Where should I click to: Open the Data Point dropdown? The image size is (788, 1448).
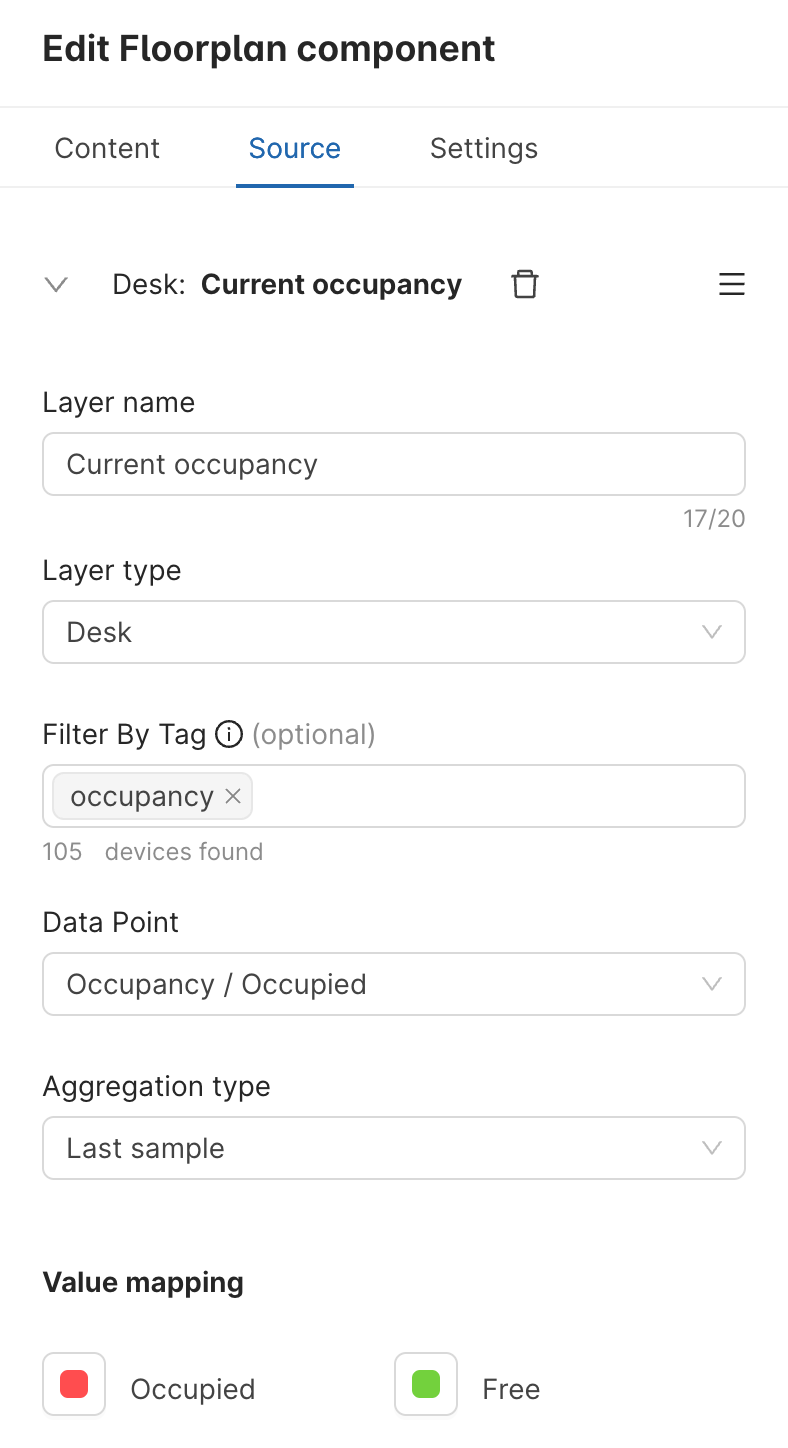394,984
